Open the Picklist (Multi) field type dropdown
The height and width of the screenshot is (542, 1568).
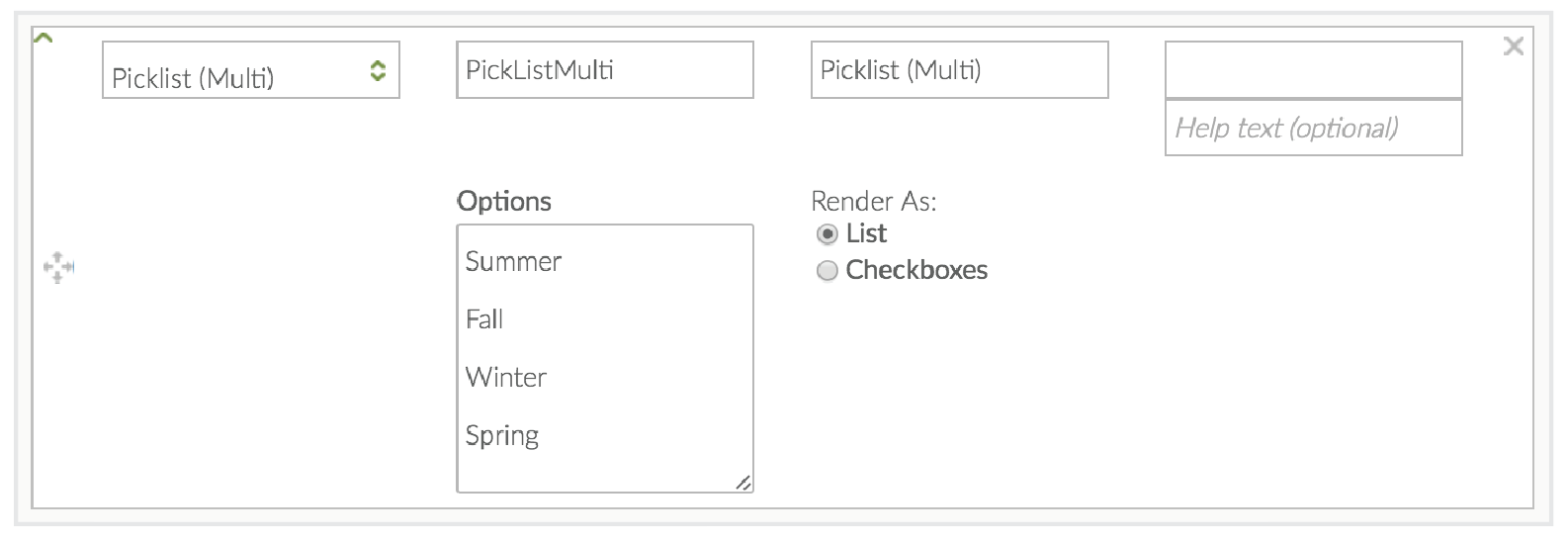(237, 70)
